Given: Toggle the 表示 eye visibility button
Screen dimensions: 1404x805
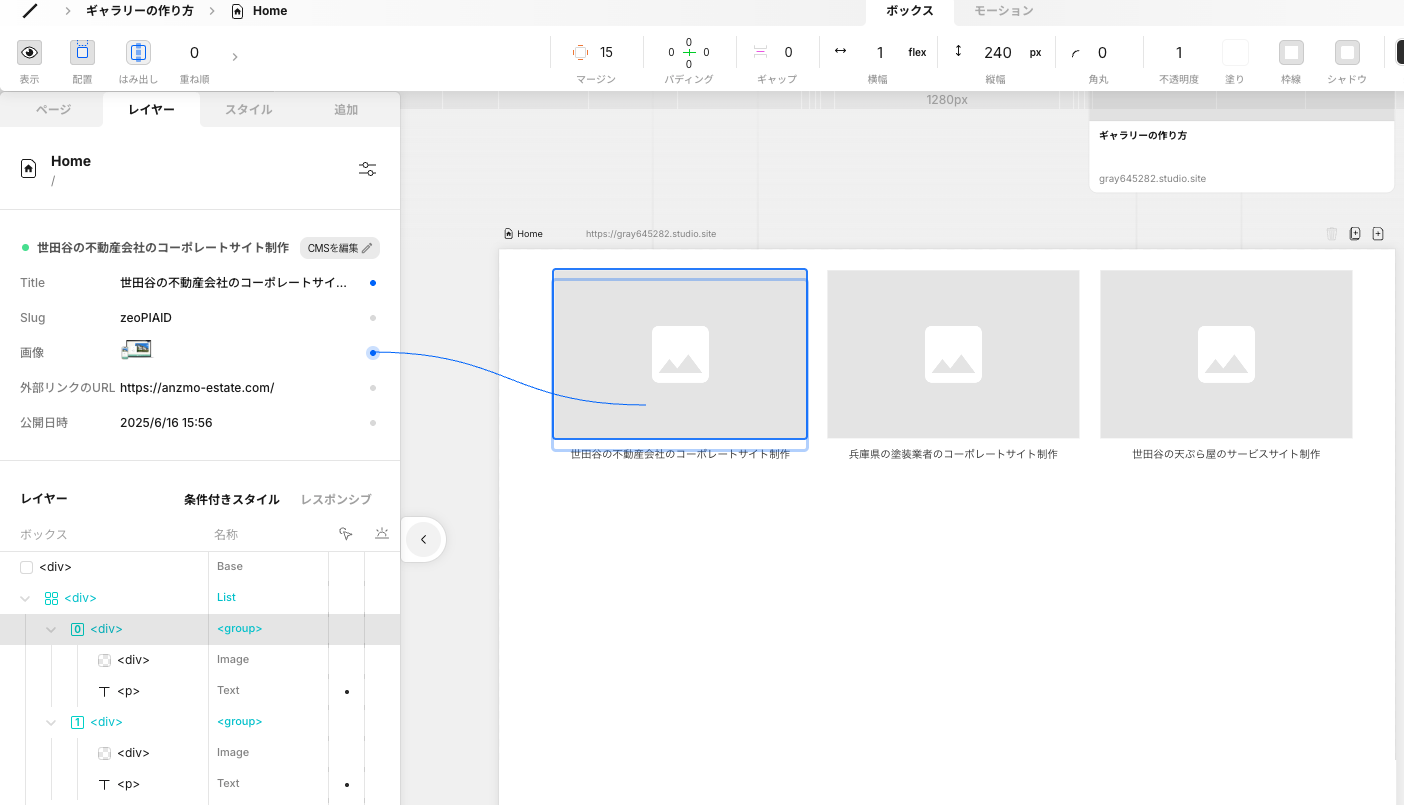Looking at the screenshot, I should [30, 53].
